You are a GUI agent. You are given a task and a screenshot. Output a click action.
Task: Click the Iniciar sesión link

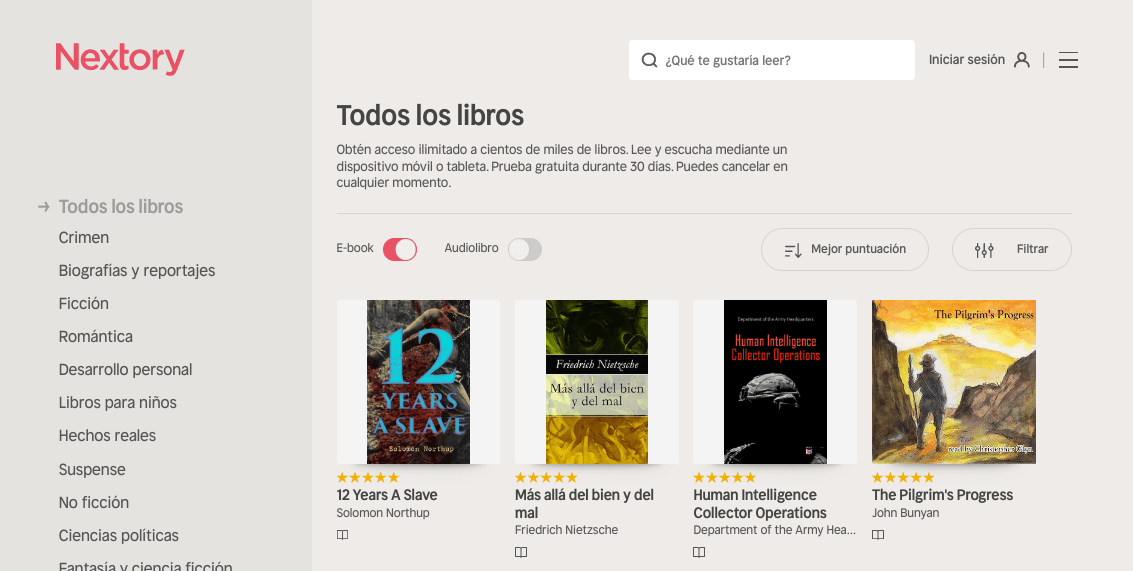click(x=966, y=60)
